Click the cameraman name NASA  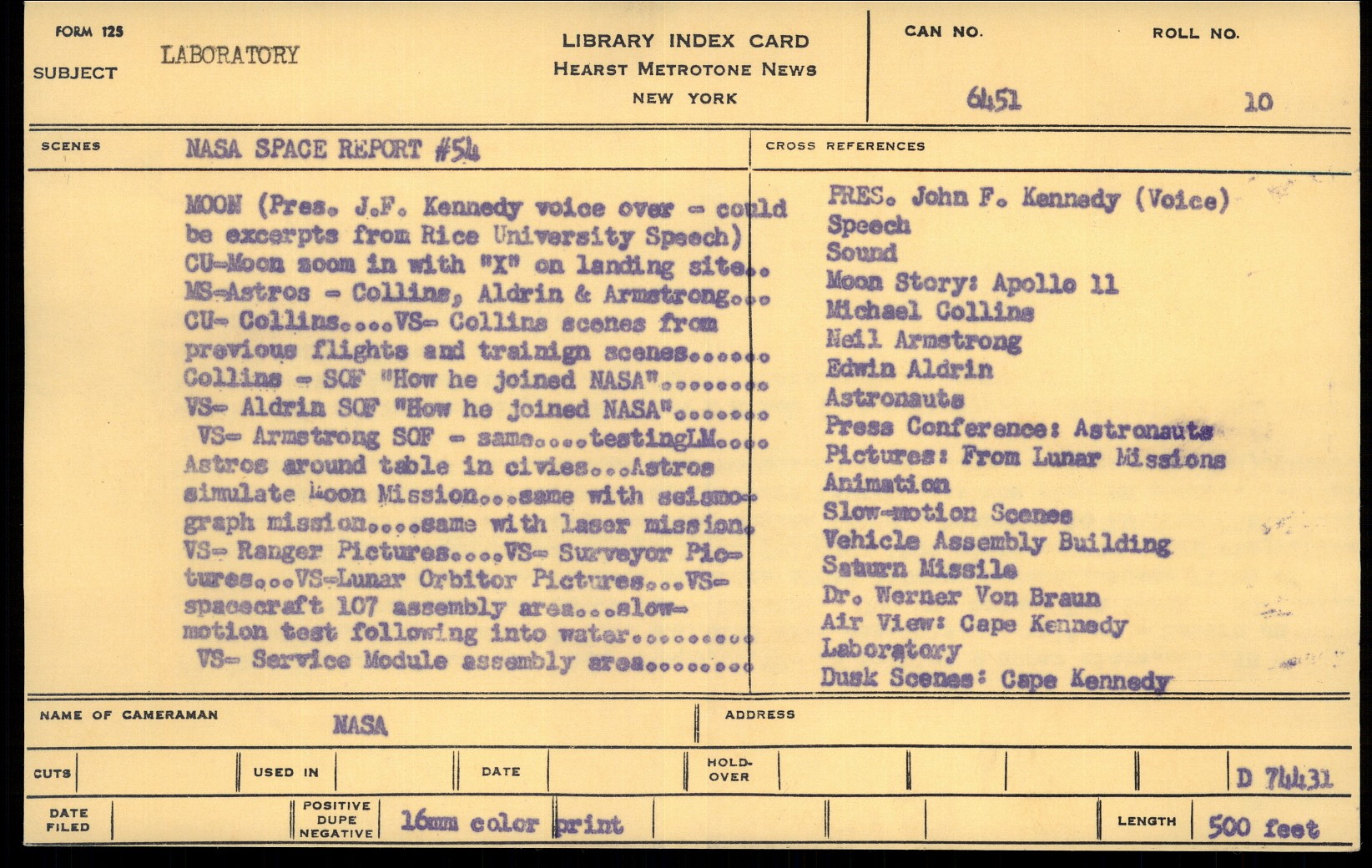pos(360,724)
